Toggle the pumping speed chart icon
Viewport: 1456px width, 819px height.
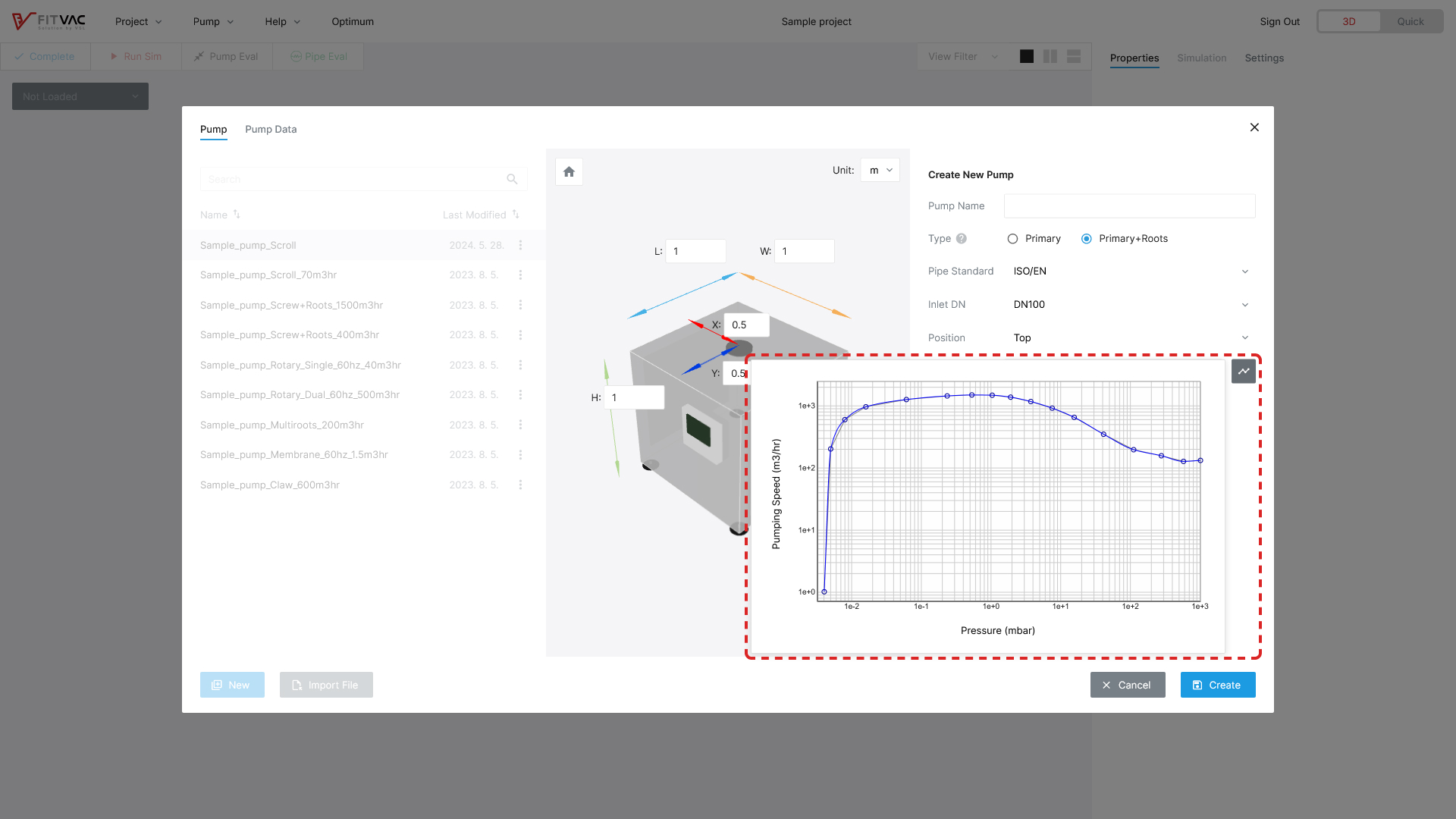[1244, 372]
